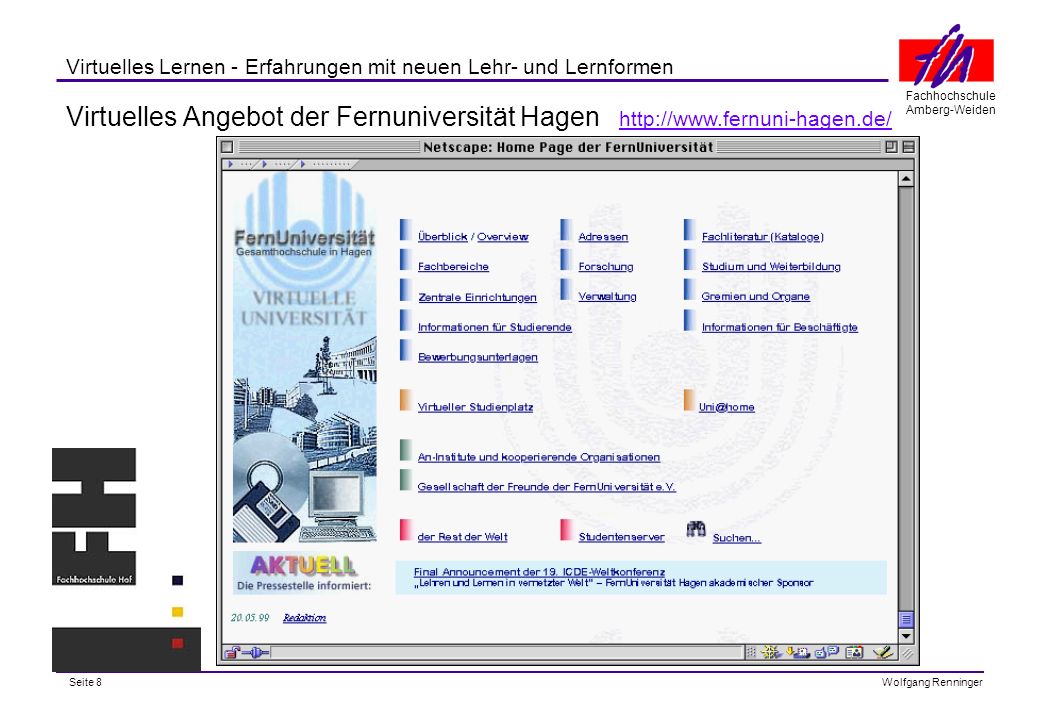Click the 'Virtuelles Lernen - Erfahrungen' slide header

coord(369,67)
